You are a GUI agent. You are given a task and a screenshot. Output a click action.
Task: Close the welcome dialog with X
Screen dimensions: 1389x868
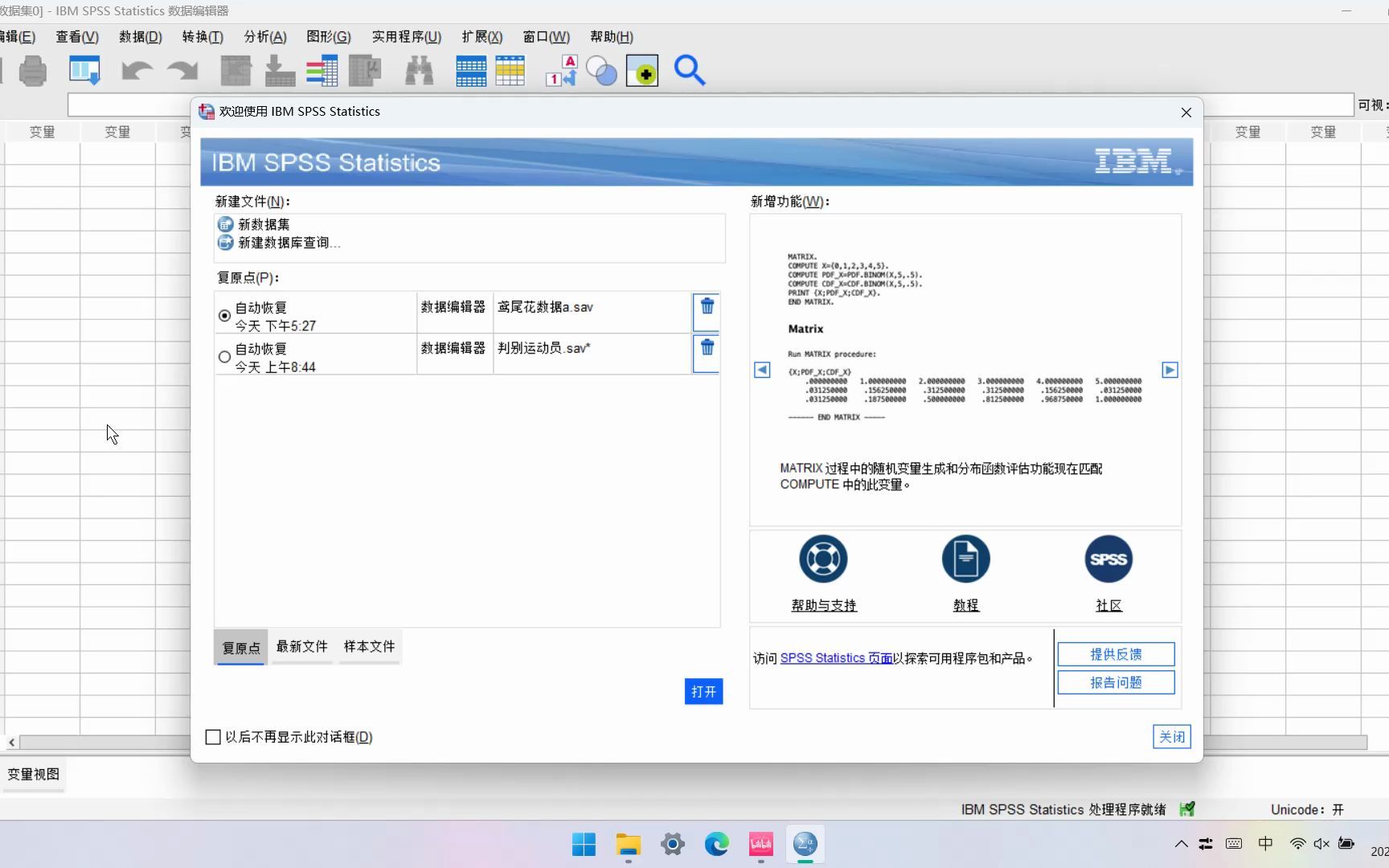pyautogui.click(x=1186, y=113)
